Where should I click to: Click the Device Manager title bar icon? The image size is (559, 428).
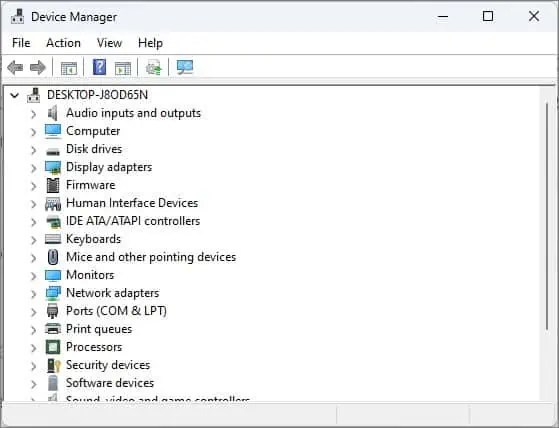(x=17, y=16)
